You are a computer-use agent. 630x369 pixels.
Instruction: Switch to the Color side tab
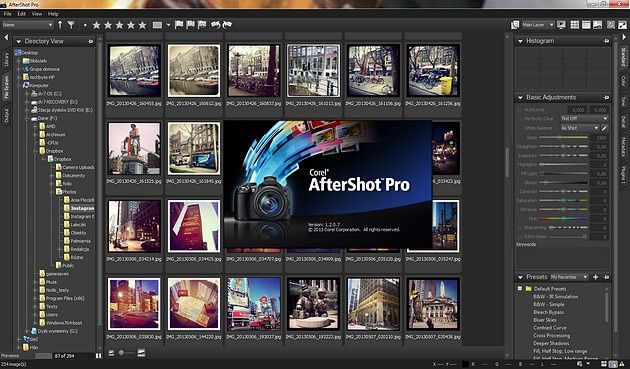click(x=623, y=80)
